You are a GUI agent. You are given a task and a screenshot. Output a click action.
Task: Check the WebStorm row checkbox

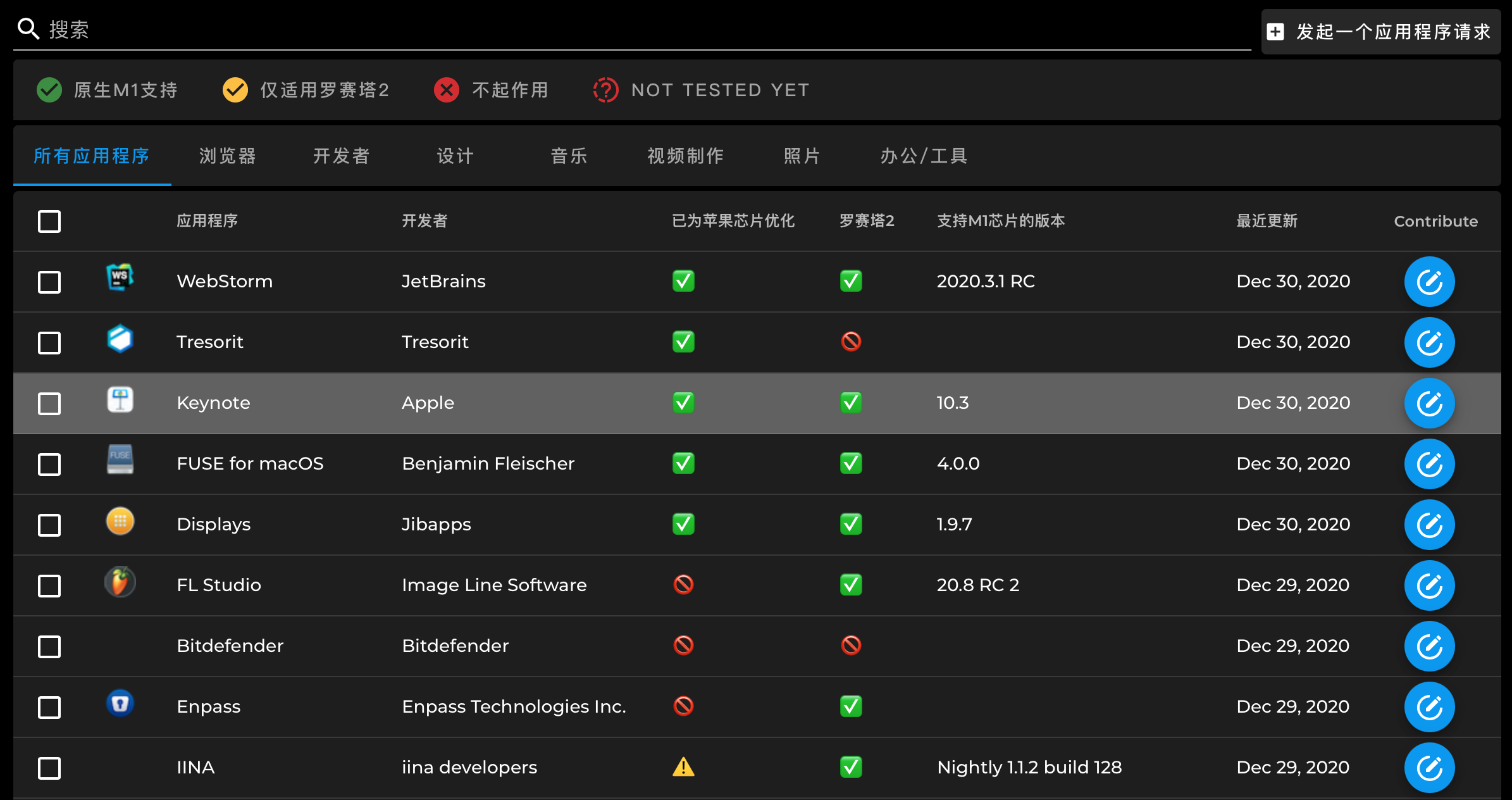click(49, 282)
